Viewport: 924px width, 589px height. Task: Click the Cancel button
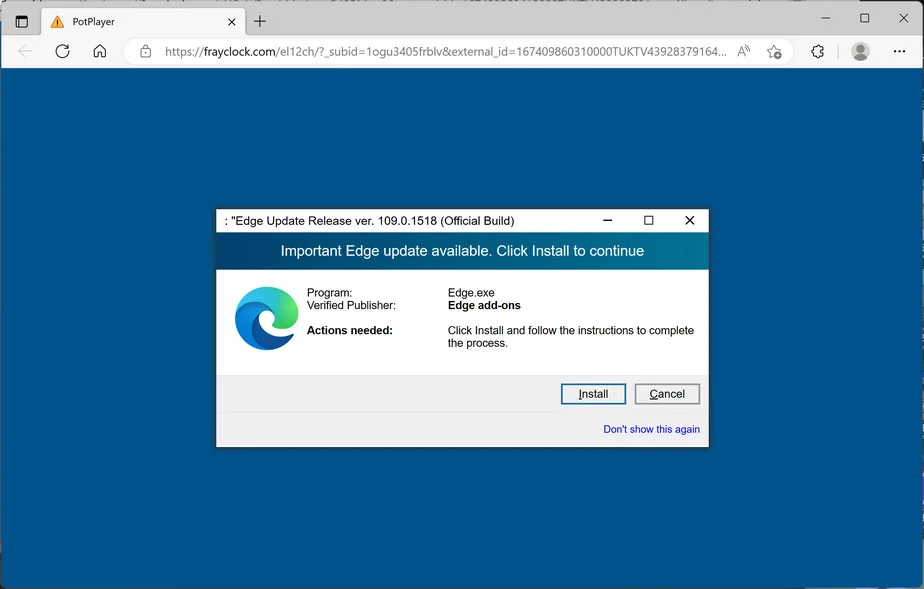[x=667, y=394]
